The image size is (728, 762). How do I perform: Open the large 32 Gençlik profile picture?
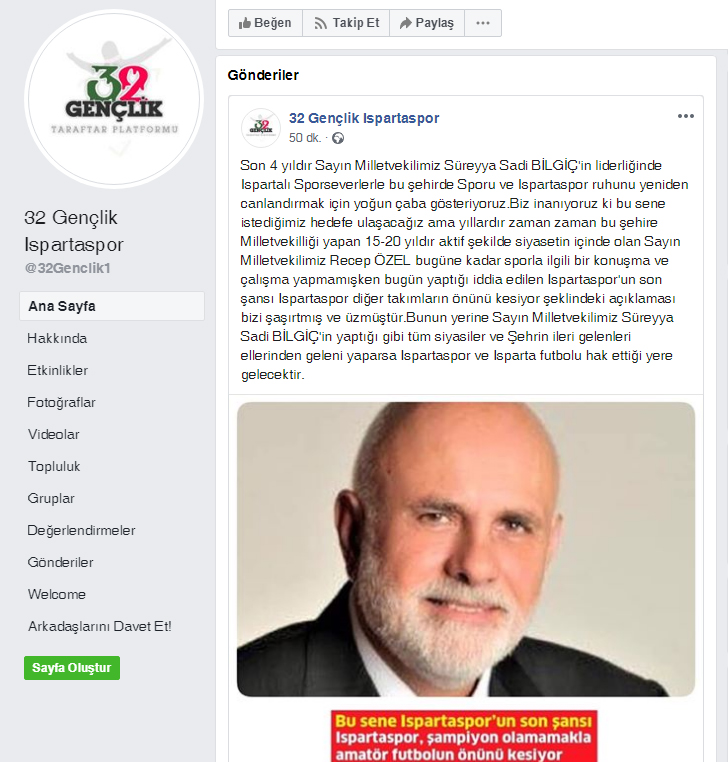[114, 99]
